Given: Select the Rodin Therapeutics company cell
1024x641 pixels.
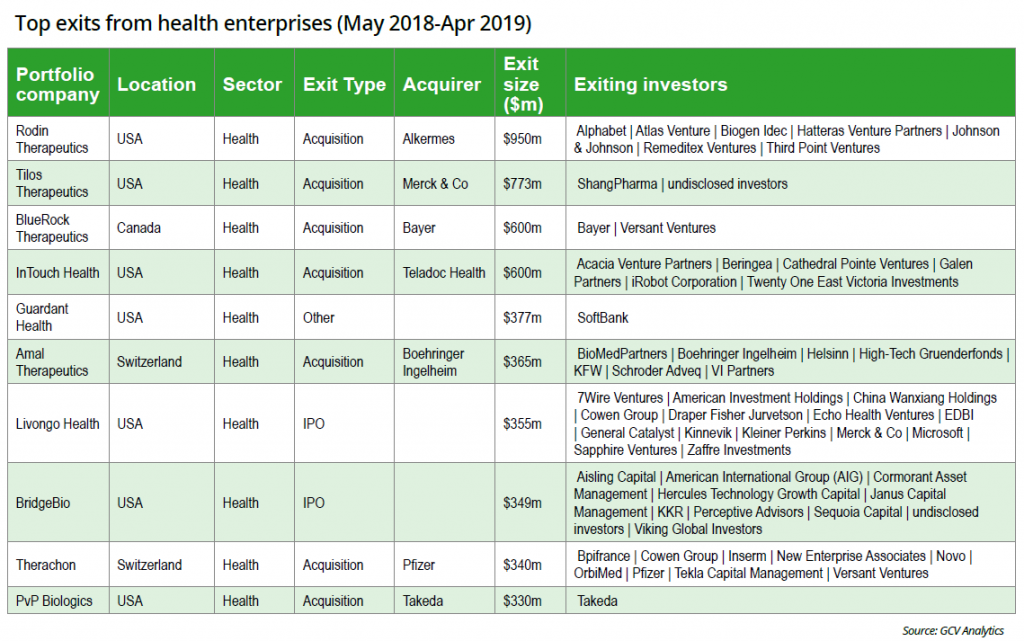Looking at the screenshot, I should [52, 139].
